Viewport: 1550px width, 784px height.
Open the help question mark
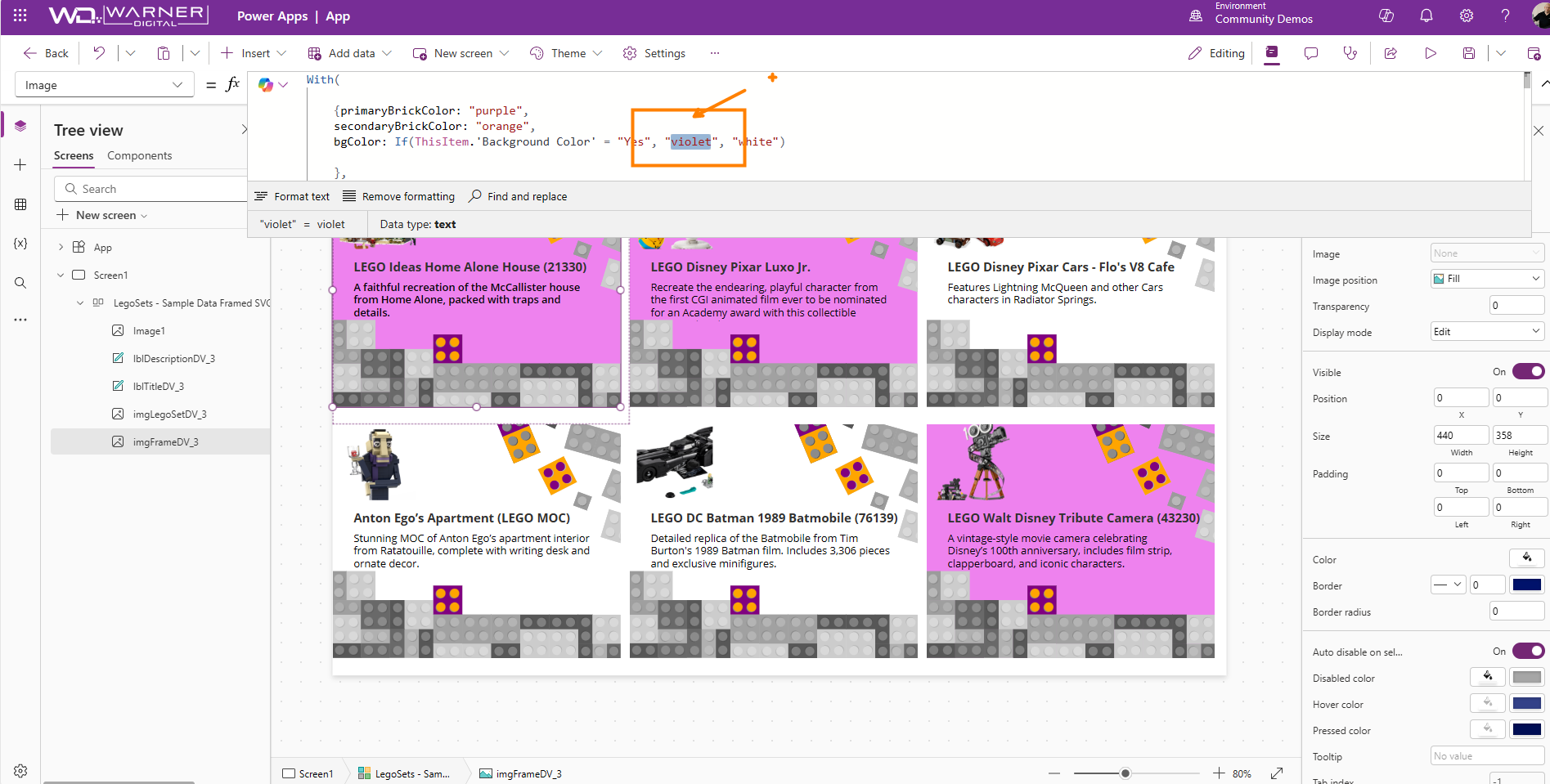point(1505,16)
